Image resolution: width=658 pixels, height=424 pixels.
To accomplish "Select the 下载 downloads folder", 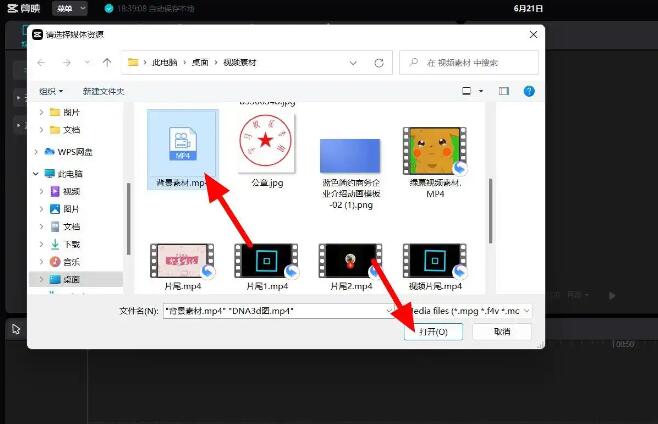I will (x=71, y=244).
